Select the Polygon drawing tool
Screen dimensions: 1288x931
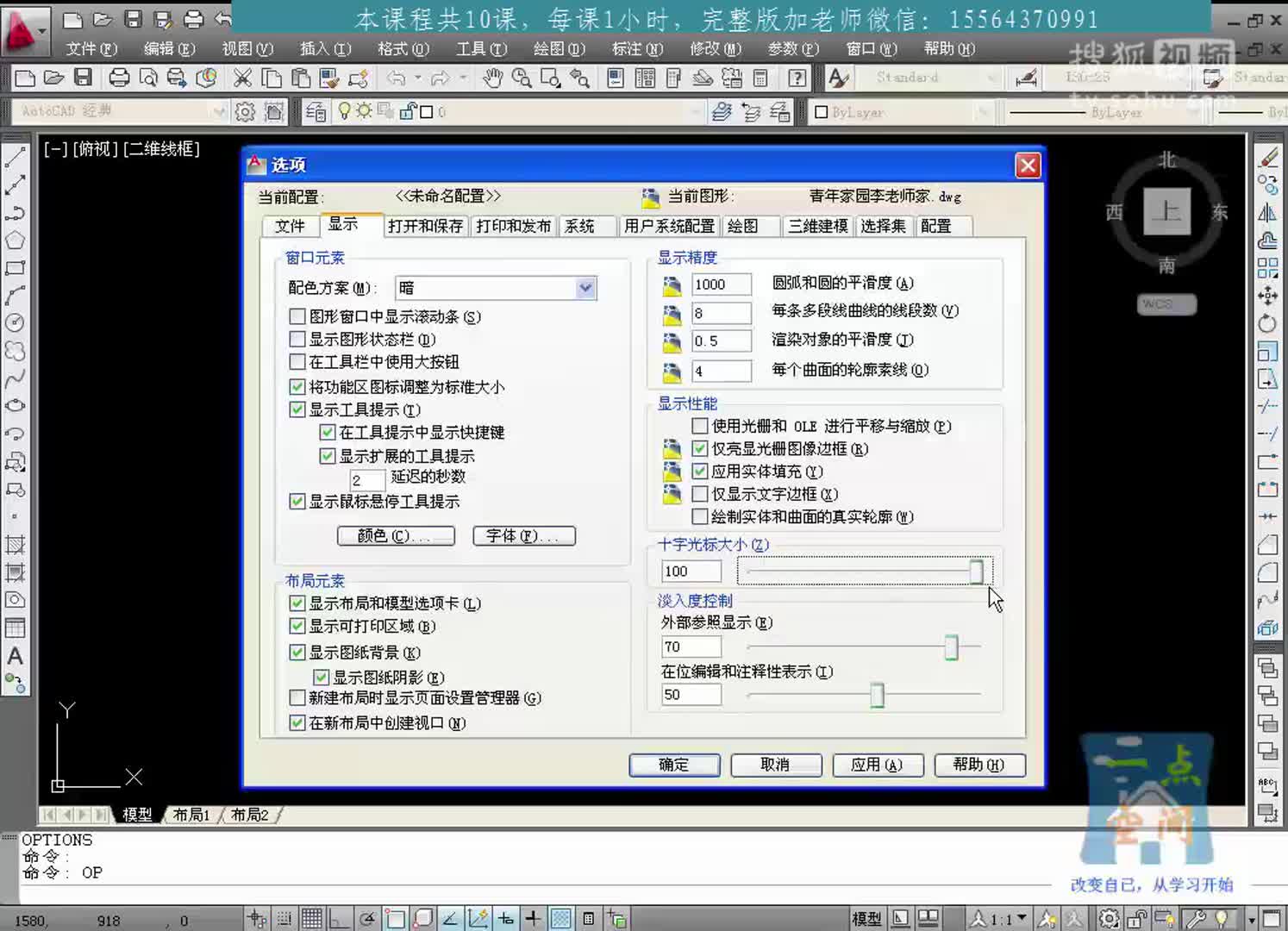click(16, 241)
